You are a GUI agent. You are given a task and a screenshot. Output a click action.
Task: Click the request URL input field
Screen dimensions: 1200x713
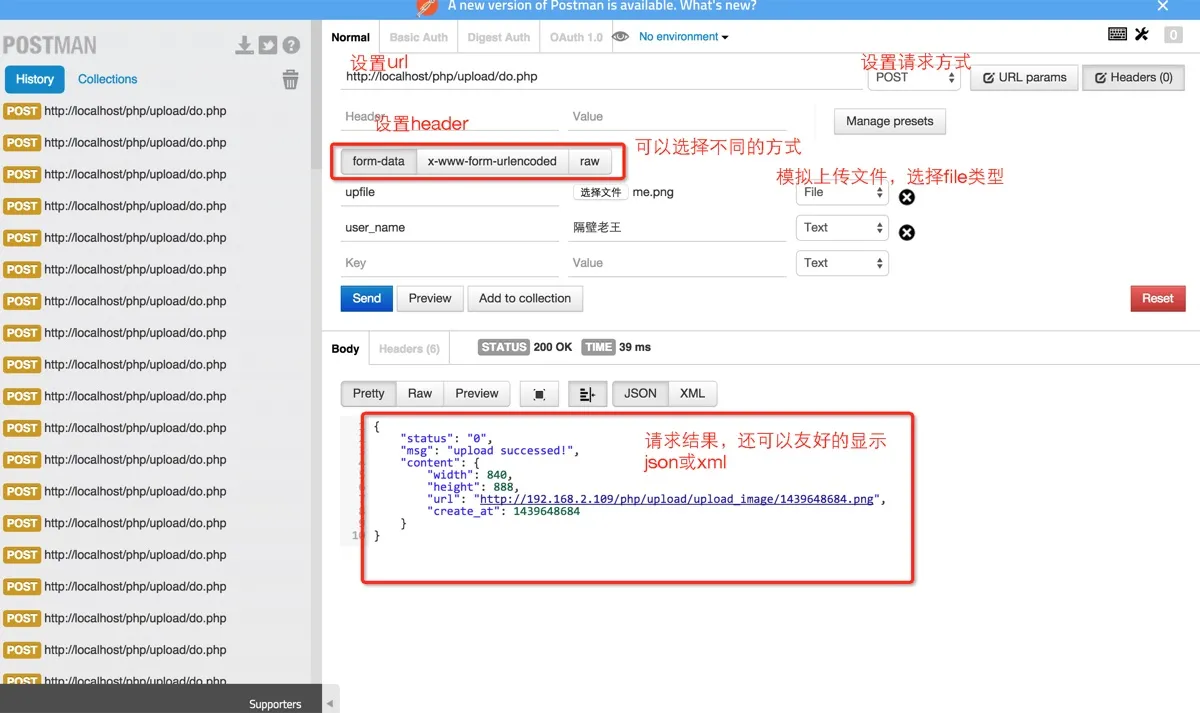(x=600, y=77)
